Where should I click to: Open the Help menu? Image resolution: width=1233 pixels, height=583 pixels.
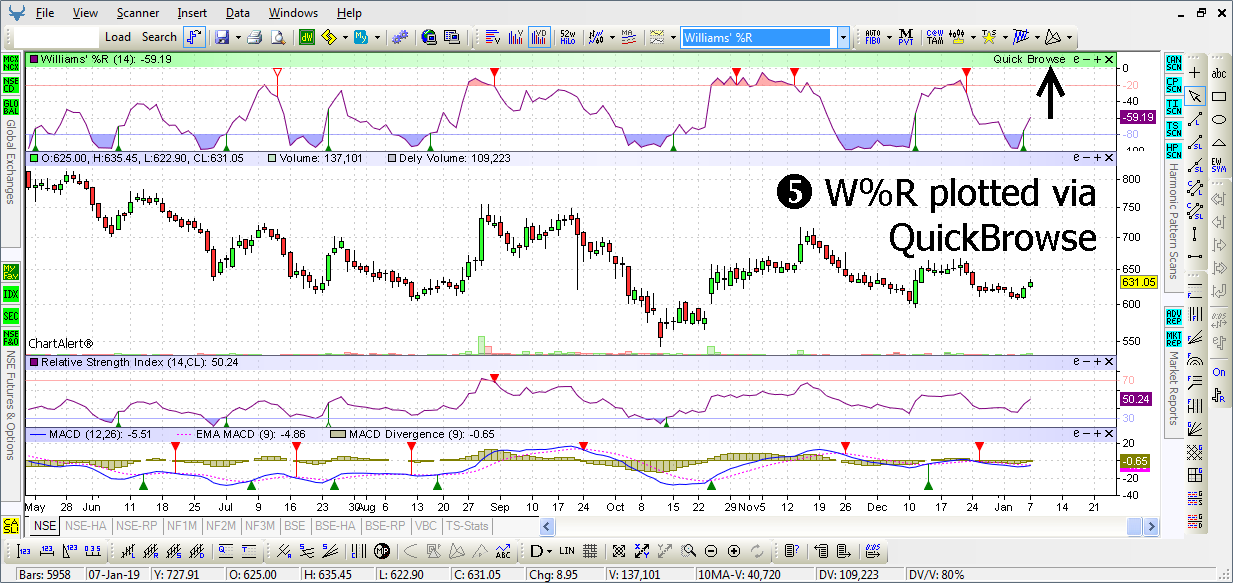(x=349, y=13)
